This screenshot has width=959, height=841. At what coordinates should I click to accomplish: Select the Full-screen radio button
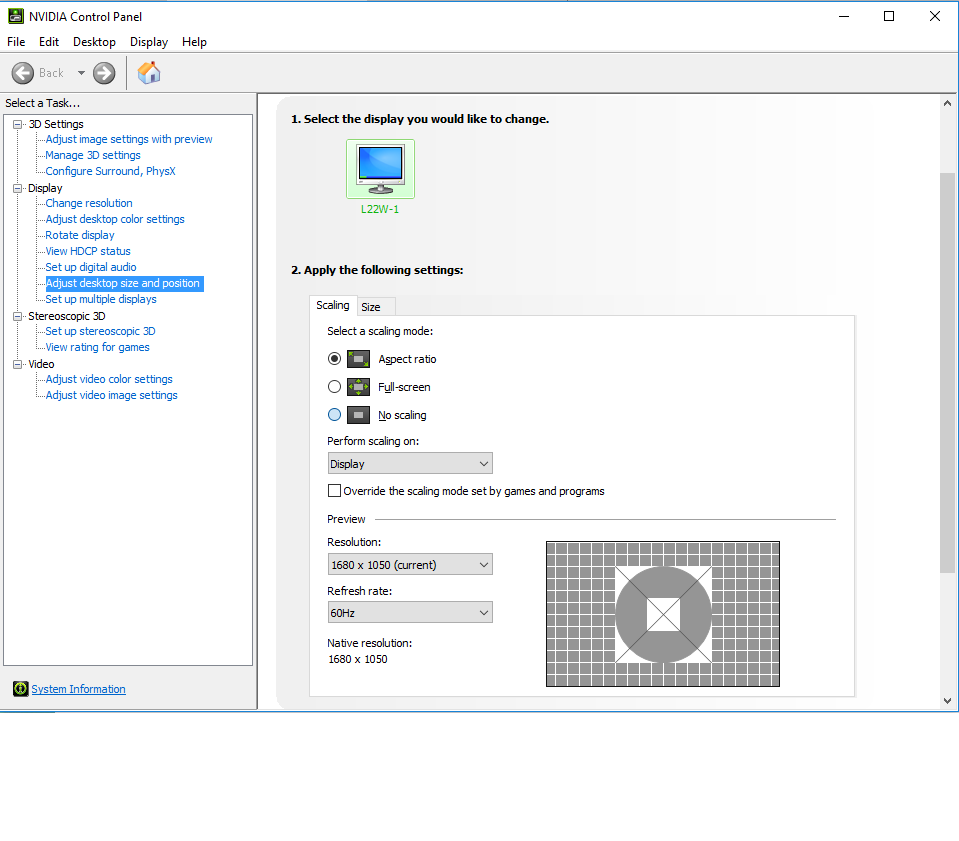(x=335, y=387)
